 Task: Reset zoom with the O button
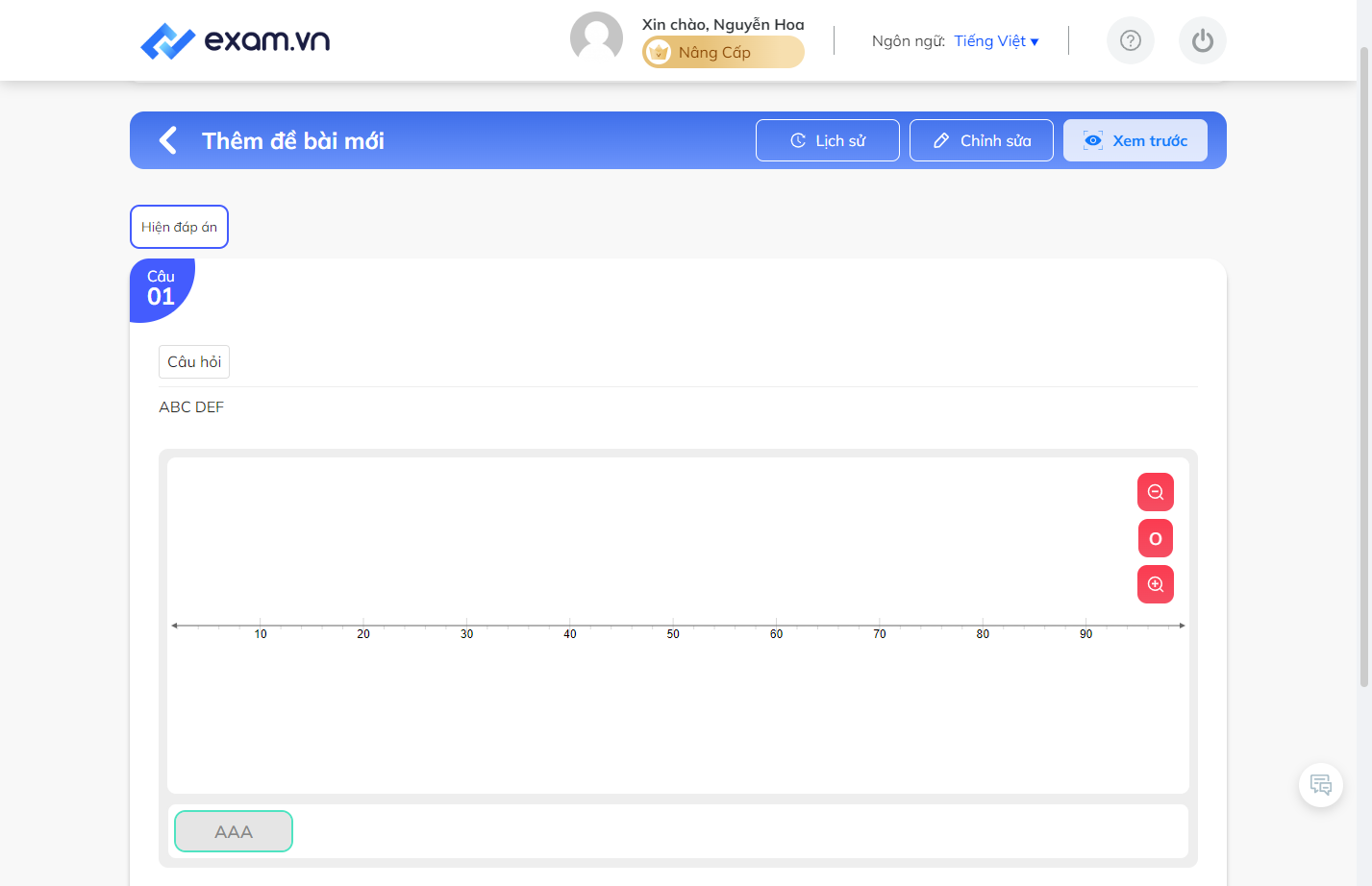click(x=1156, y=538)
